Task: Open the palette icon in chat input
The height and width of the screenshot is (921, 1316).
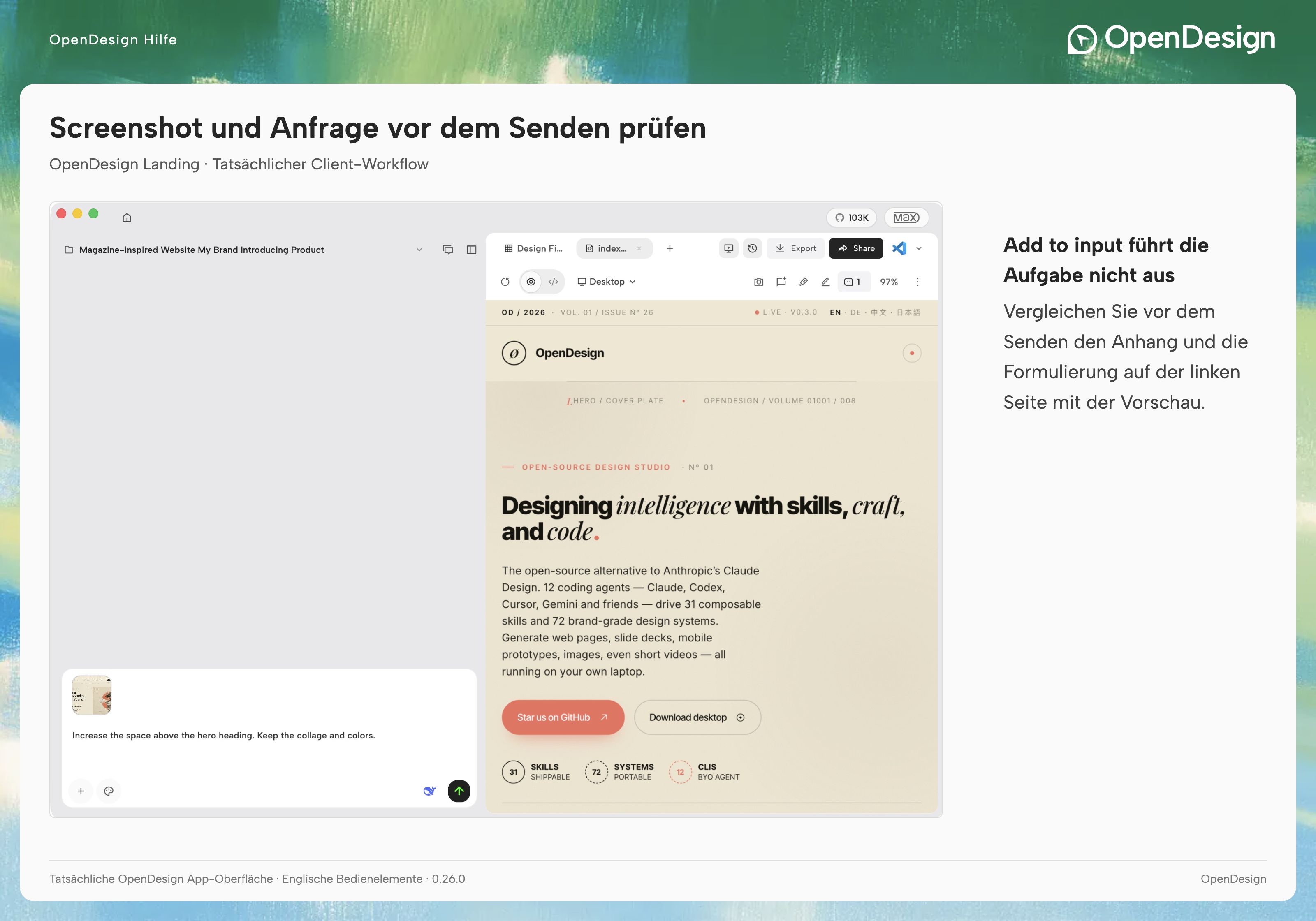Action: (x=109, y=791)
